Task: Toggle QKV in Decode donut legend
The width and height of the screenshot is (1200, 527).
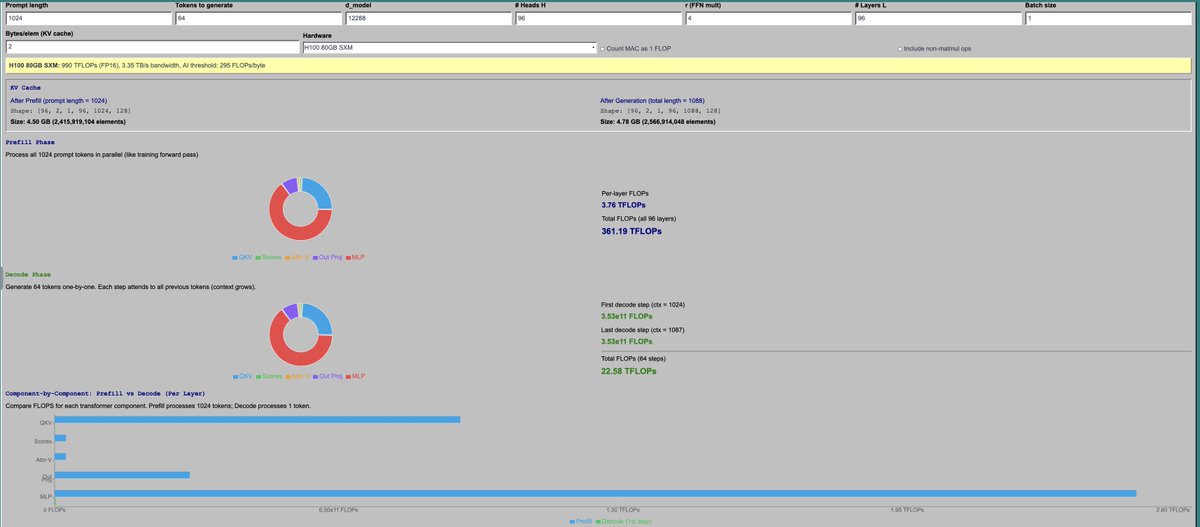Action: [x=242, y=376]
